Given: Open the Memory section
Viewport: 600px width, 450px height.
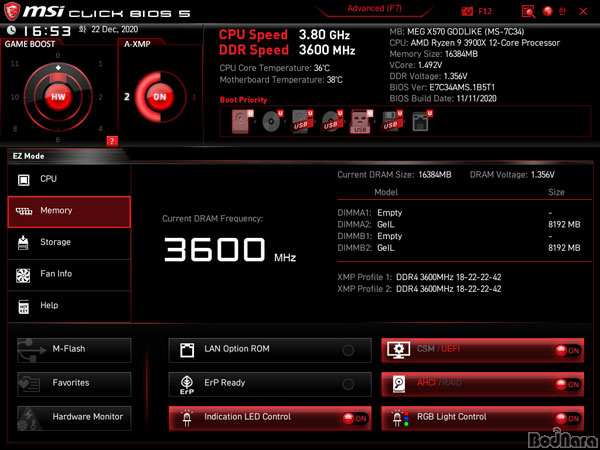Looking at the screenshot, I should (x=69, y=212).
